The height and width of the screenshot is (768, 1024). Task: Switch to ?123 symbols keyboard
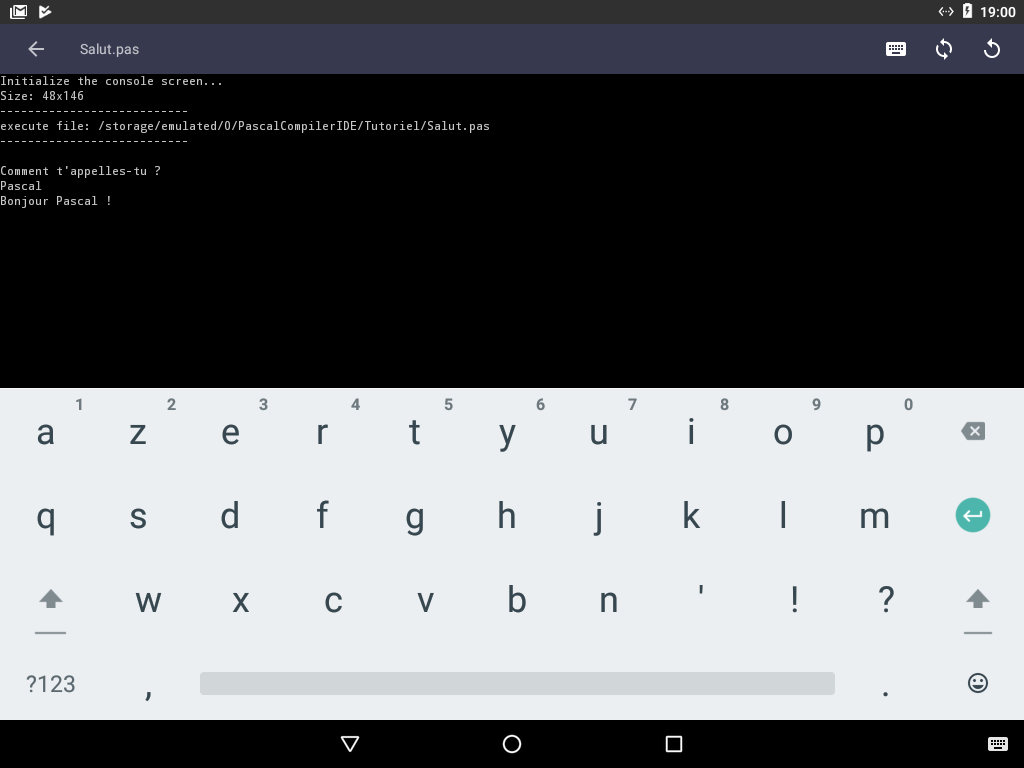50,684
